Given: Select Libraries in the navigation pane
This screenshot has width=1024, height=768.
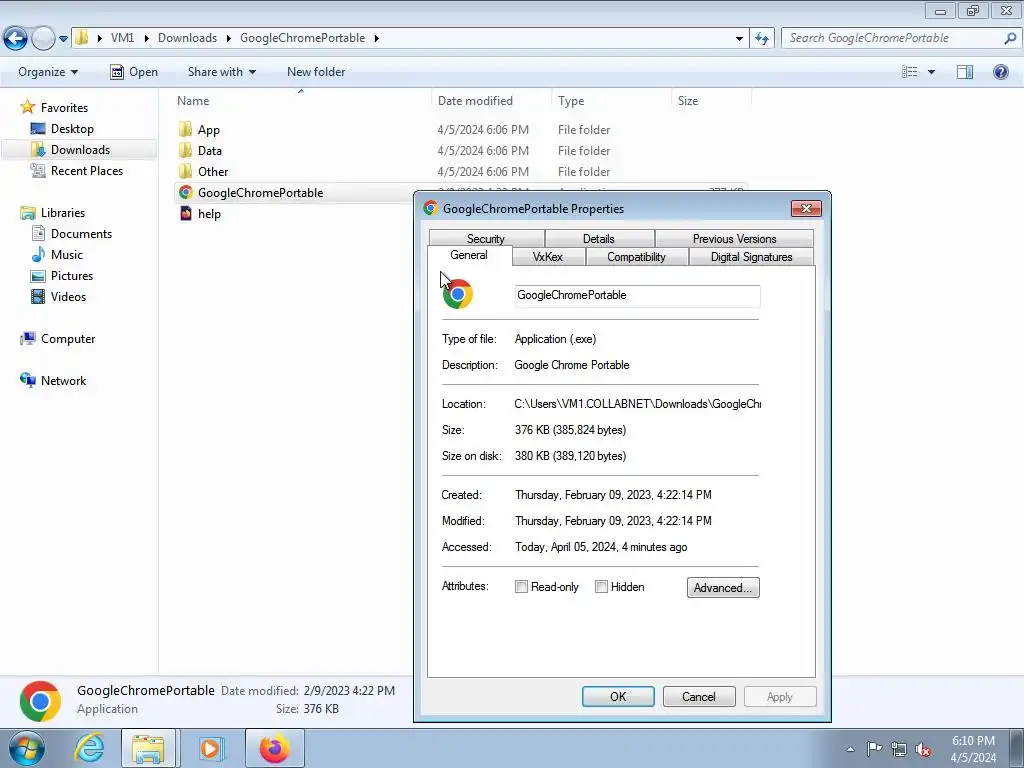Looking at the screenshot, I should [63, 213].
